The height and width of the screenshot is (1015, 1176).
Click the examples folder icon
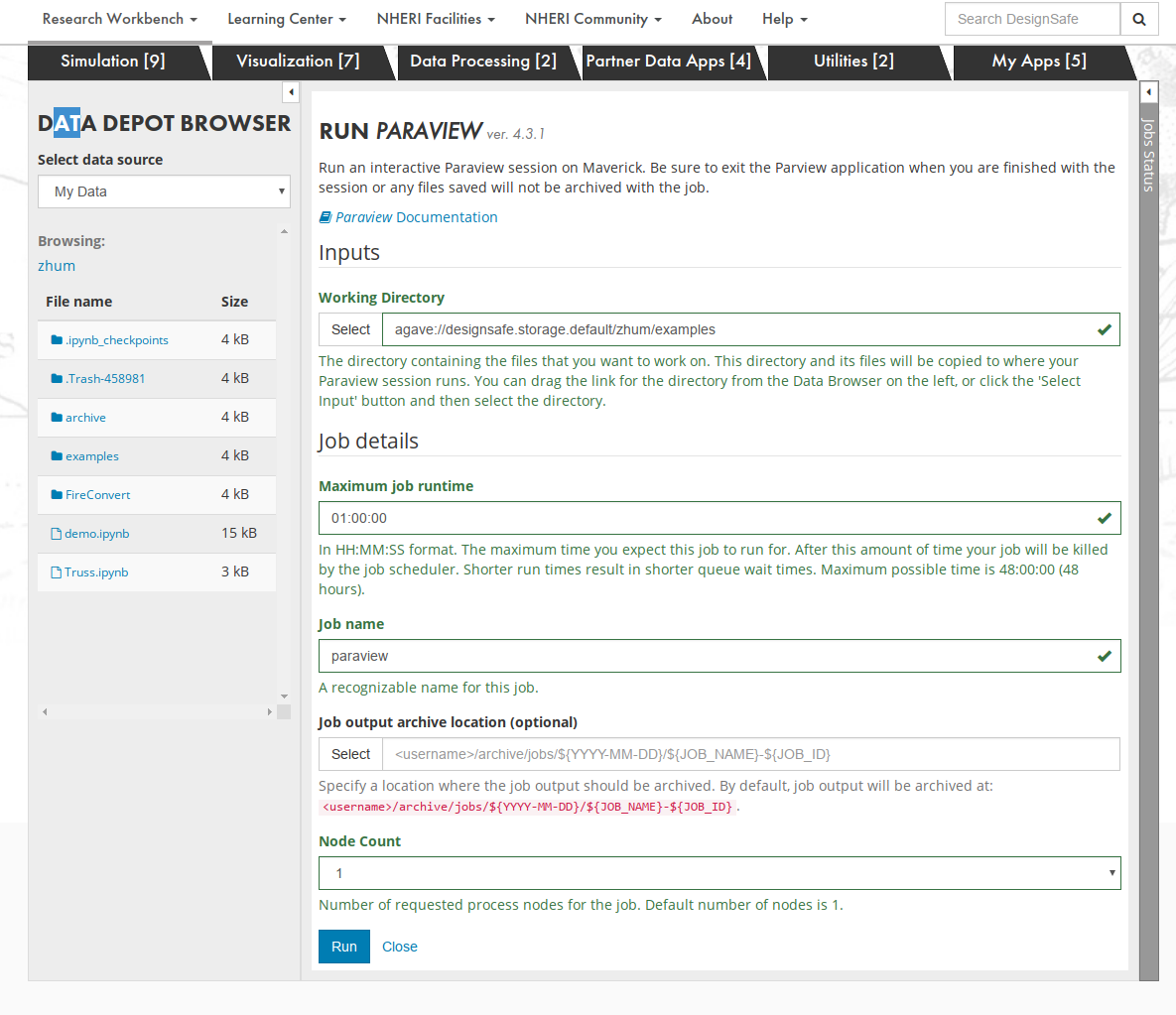57,455
